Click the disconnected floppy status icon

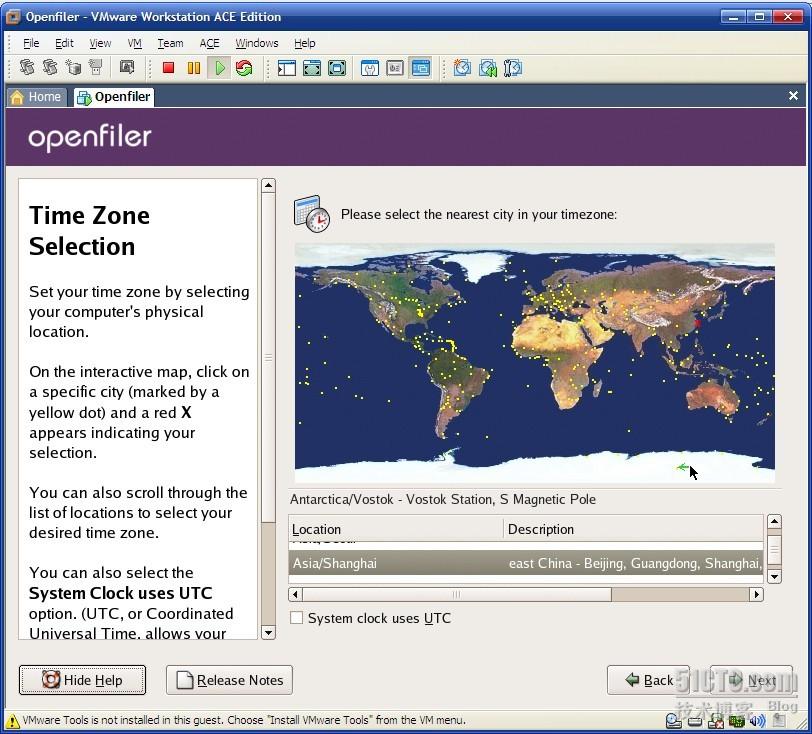(x=716, y=721)
